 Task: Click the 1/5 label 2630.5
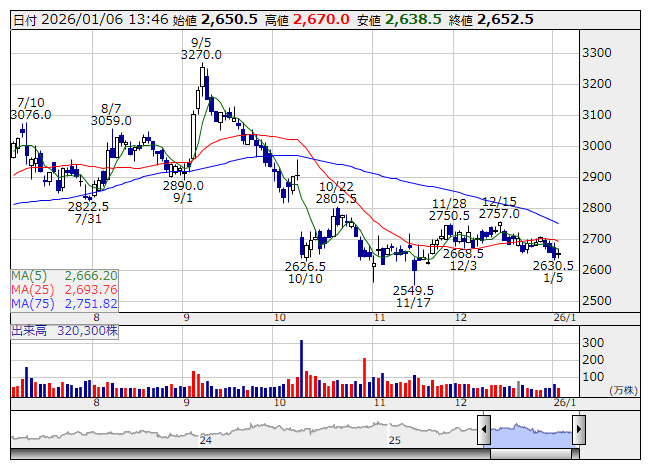pos(553,266)
